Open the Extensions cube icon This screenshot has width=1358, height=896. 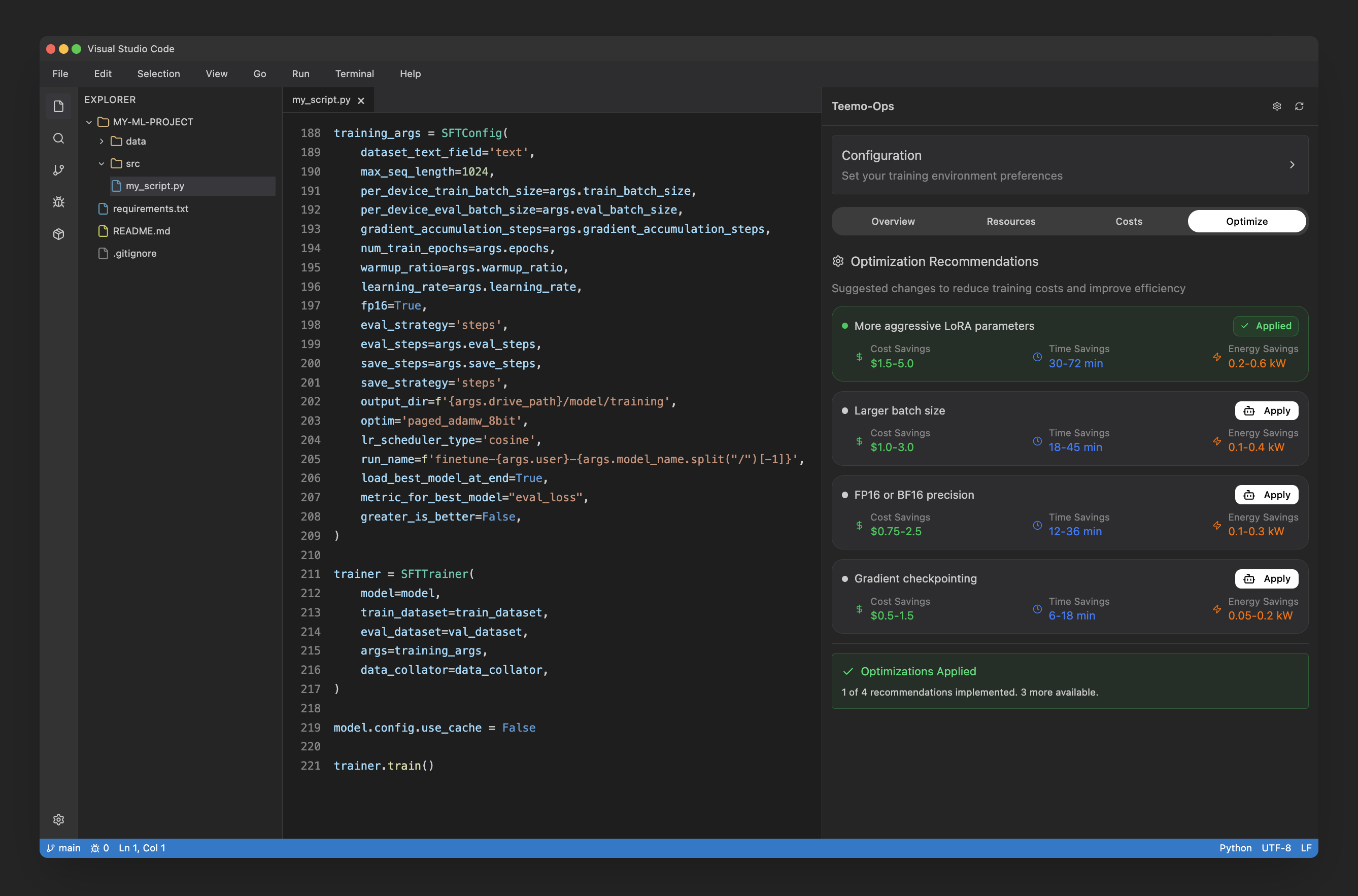click(58, 234)
